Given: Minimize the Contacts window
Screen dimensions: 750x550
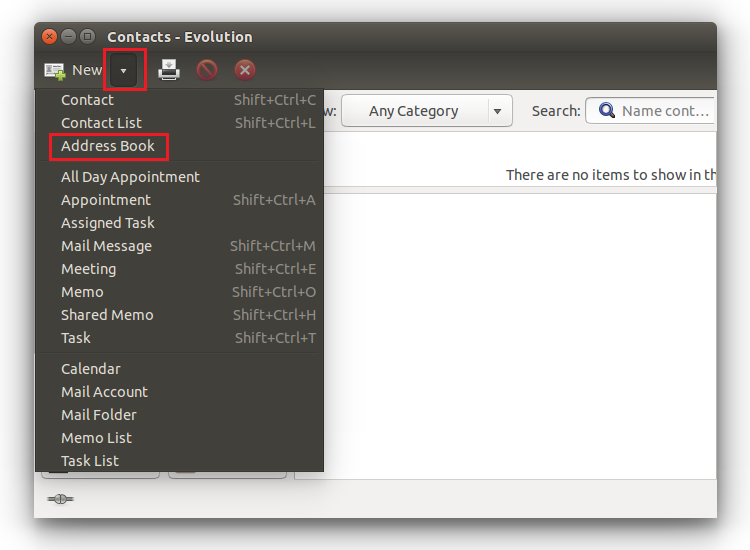Looking at the screenshot, I should (x=68, y=36).
